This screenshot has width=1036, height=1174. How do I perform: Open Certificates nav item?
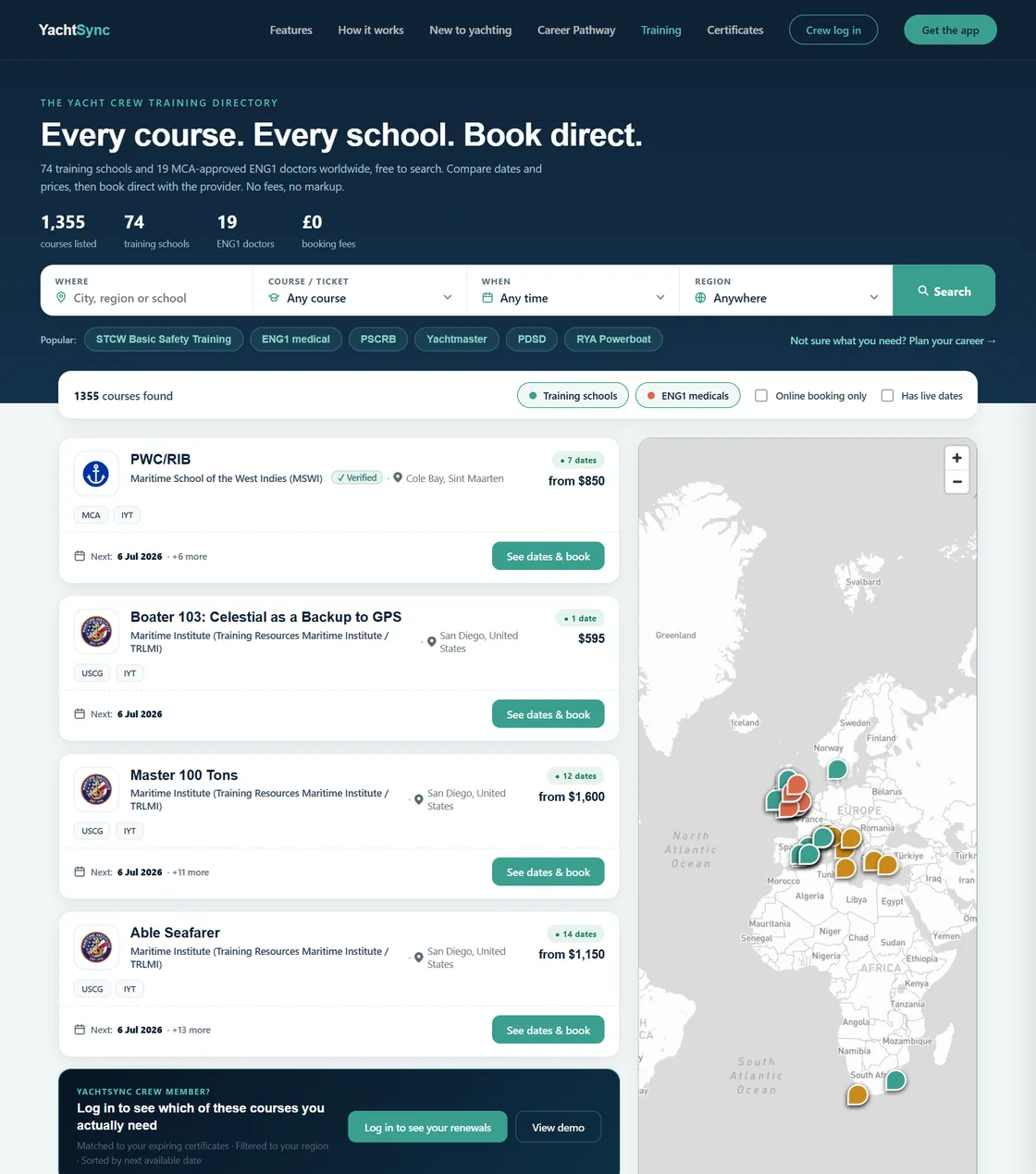[735, 30]
